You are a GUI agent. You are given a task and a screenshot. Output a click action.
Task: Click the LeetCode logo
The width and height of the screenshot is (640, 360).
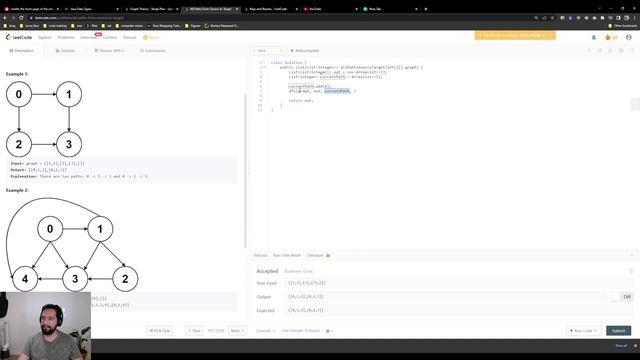(x=19, y=37)
